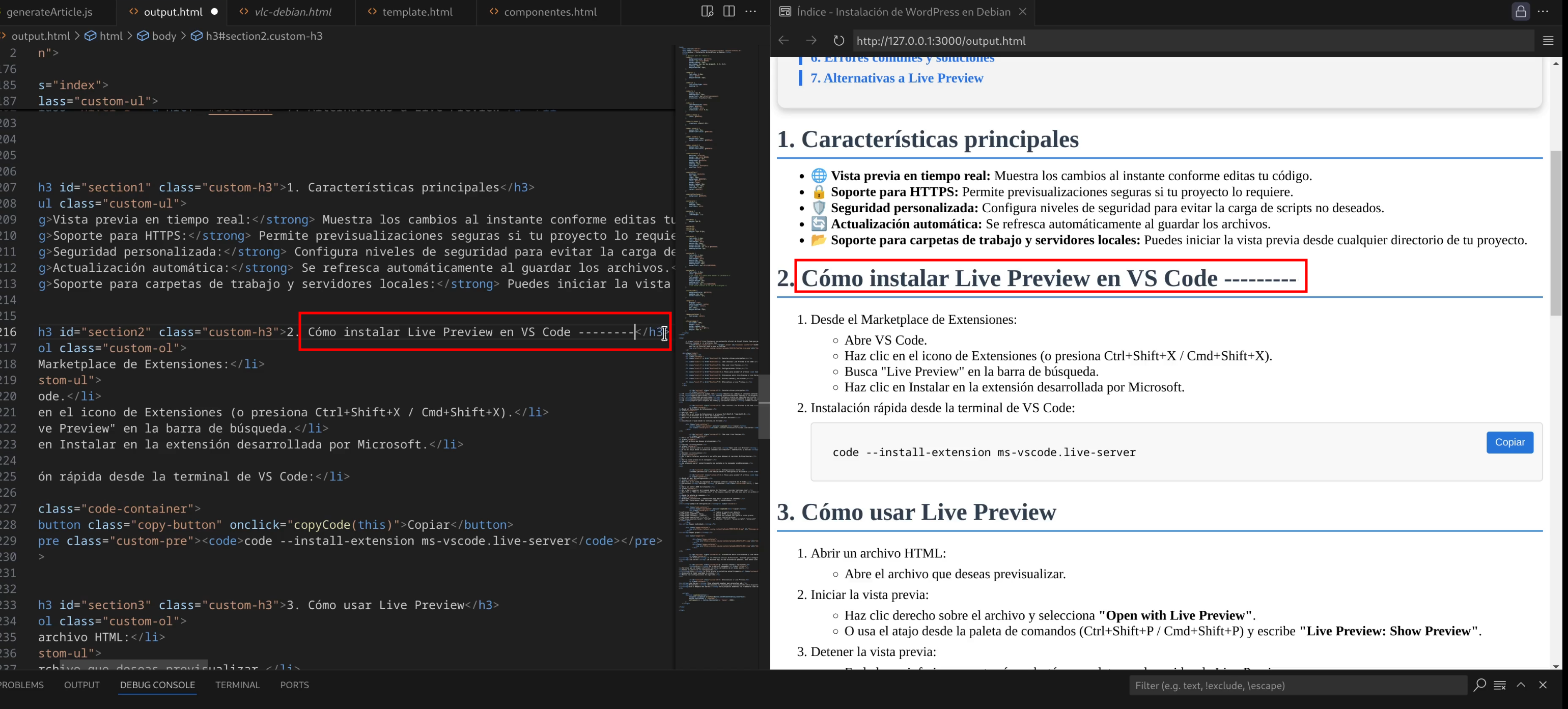Open More Actions in preview group
This screenshot has width=1568, height=709.
pyautogui.click(x=1543, y=12)
